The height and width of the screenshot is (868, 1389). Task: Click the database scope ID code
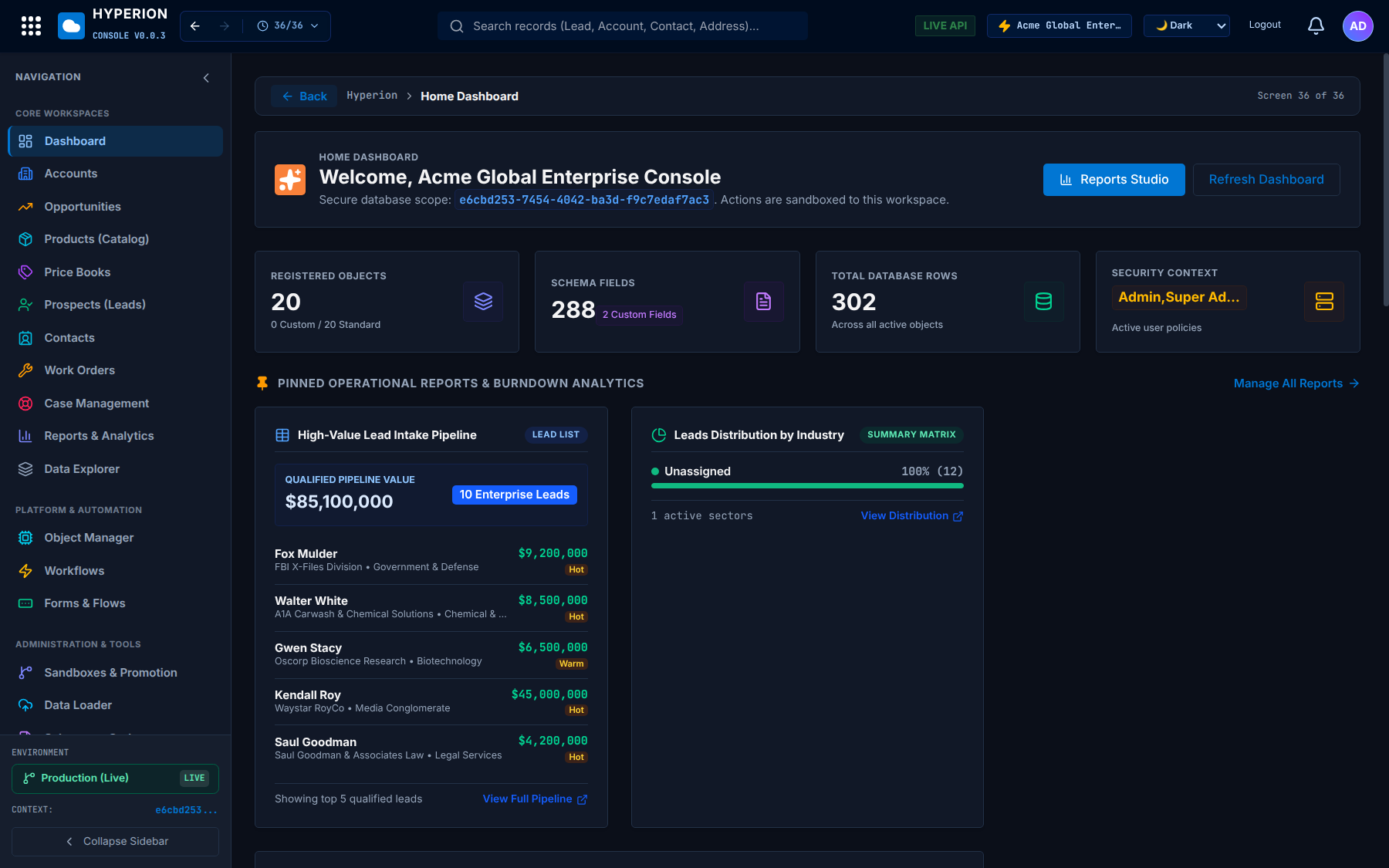(584, 200)
